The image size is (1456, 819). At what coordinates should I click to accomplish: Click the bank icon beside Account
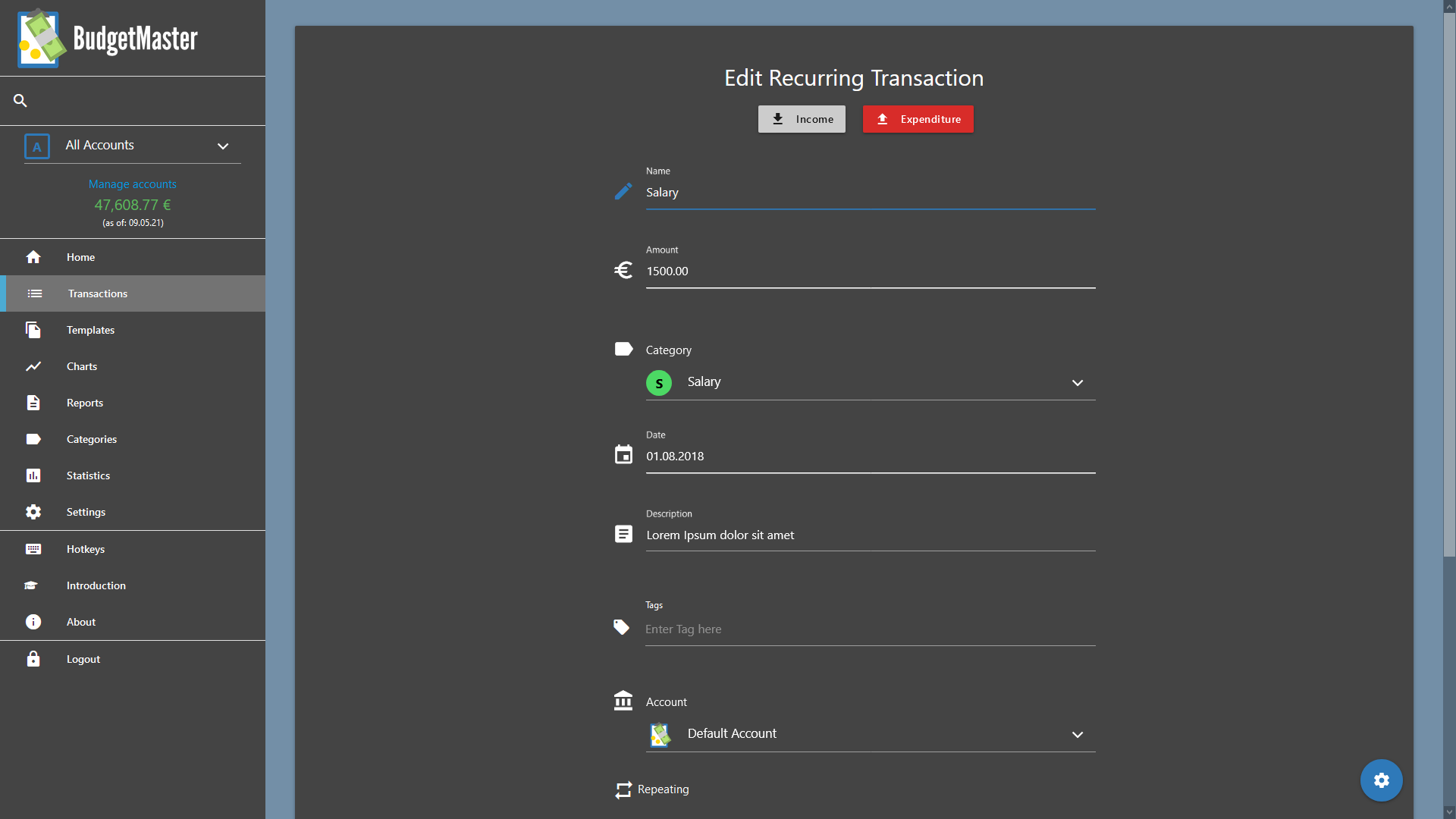point(623,700)
